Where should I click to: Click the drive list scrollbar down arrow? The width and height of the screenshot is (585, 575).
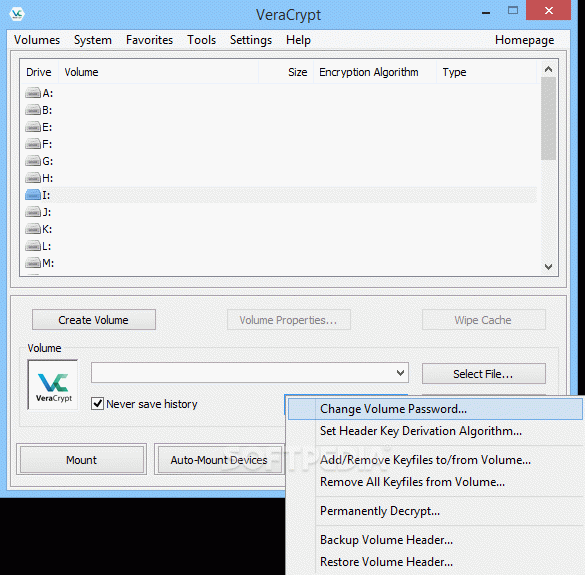pyautogui.click(x=548, y=266)
